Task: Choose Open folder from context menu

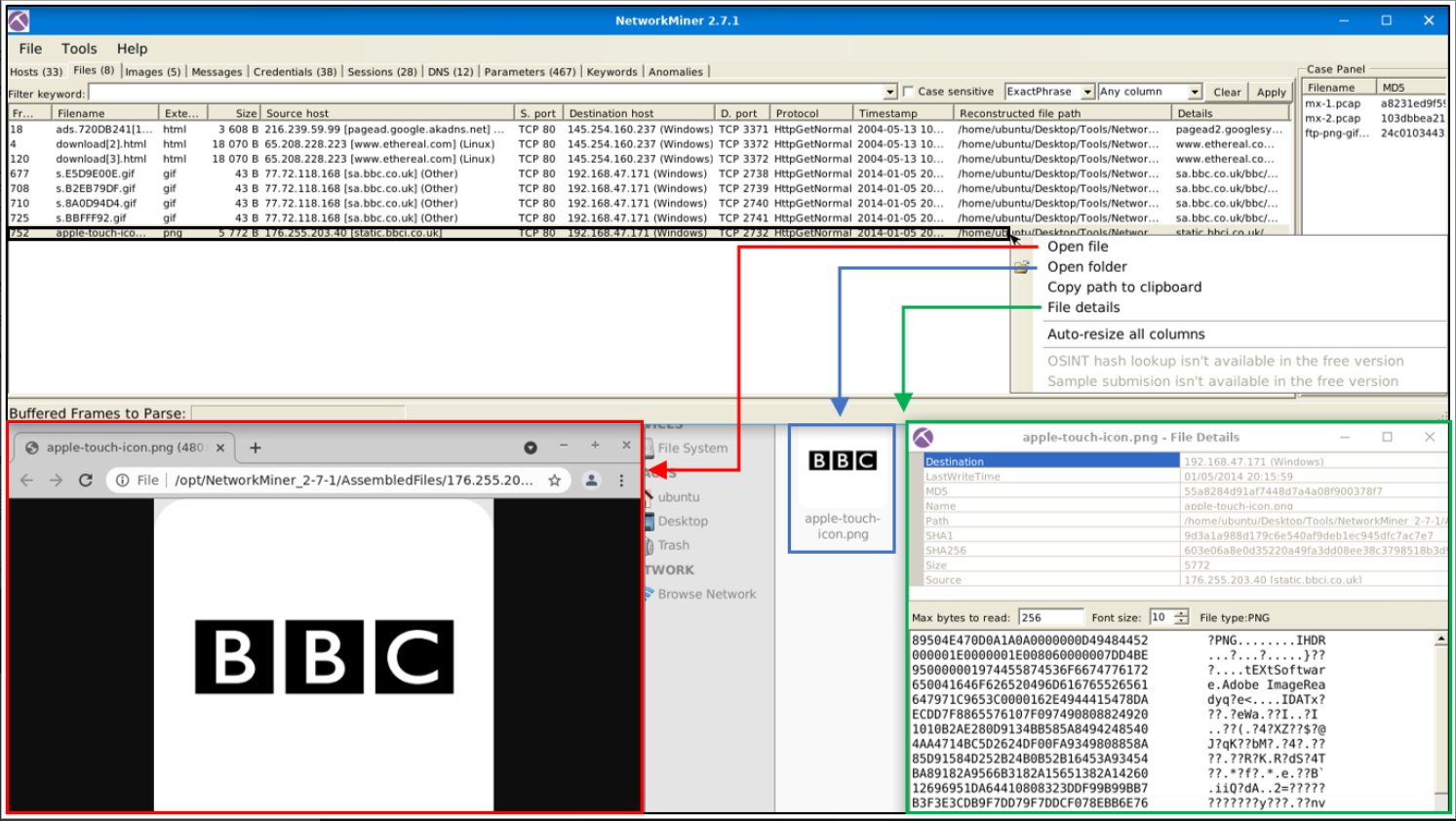Action: 1086,267
